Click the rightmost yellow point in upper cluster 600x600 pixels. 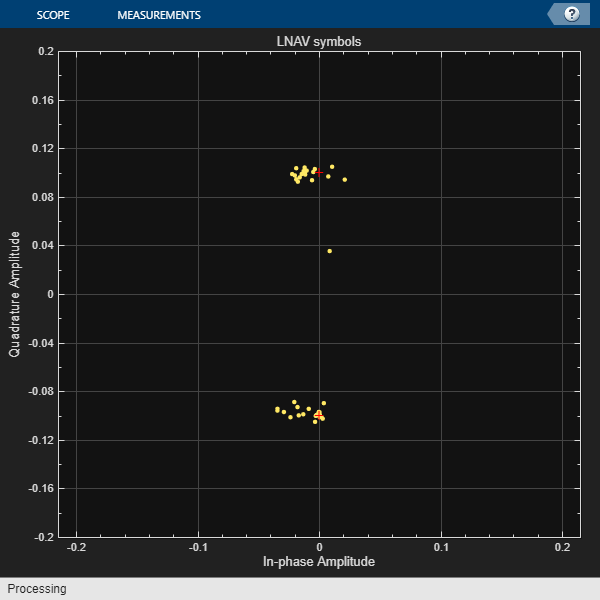click(345, 180)
